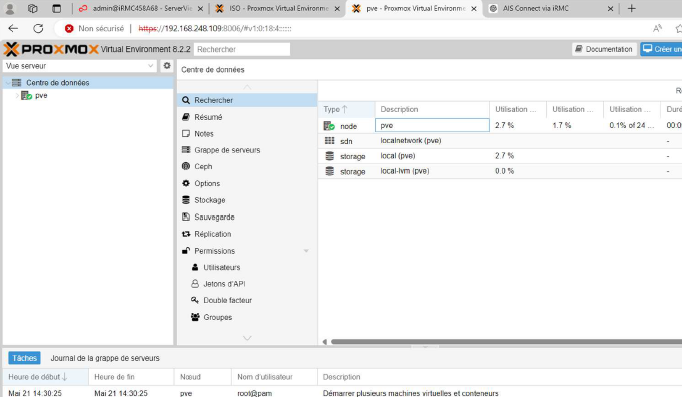Click the Sauvegarde floppy icon
The width and height of the screenshot is (682, 397).
(186, 217)
